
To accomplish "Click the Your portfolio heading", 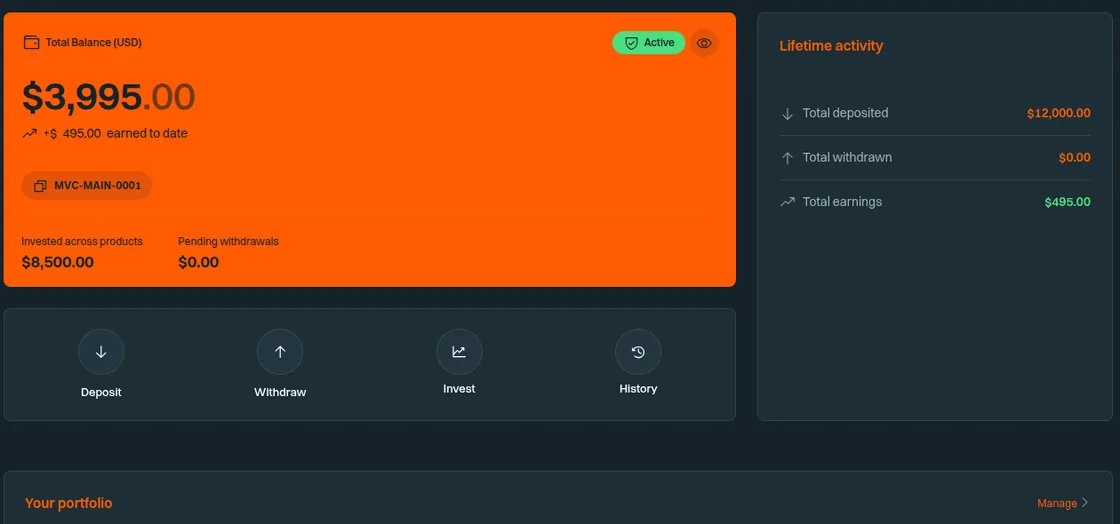I will pos(69,503).
